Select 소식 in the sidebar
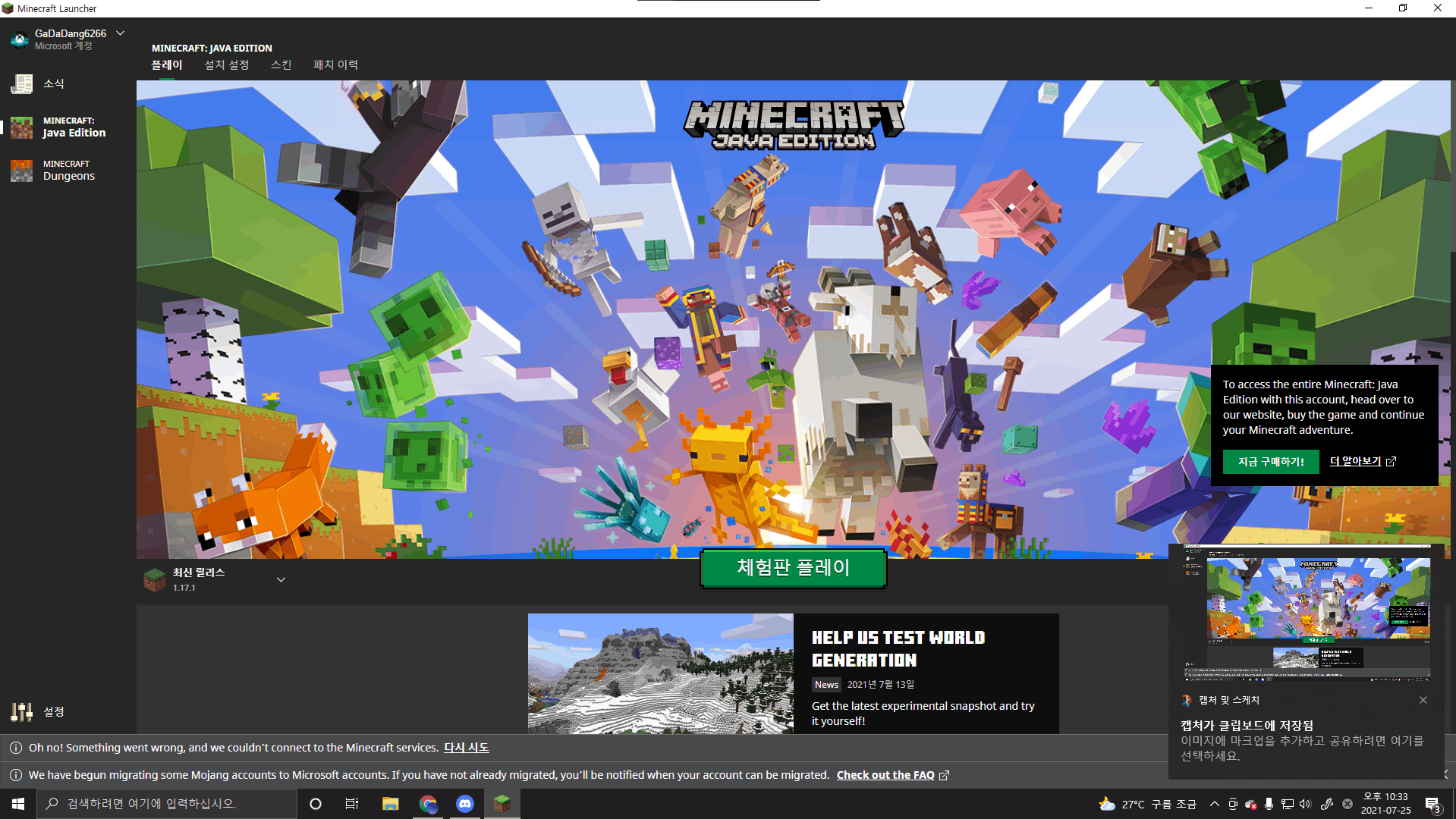The image size is (1456, 819). (54, 83)
